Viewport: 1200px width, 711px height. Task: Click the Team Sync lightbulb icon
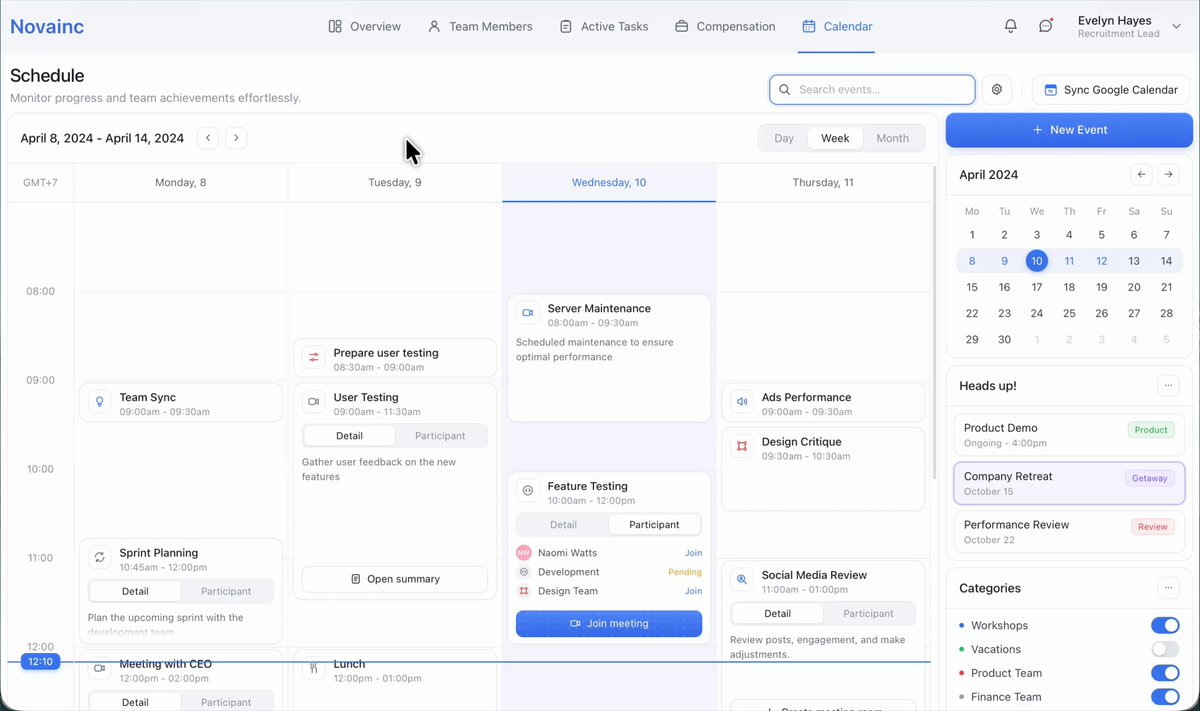point(100,402)
